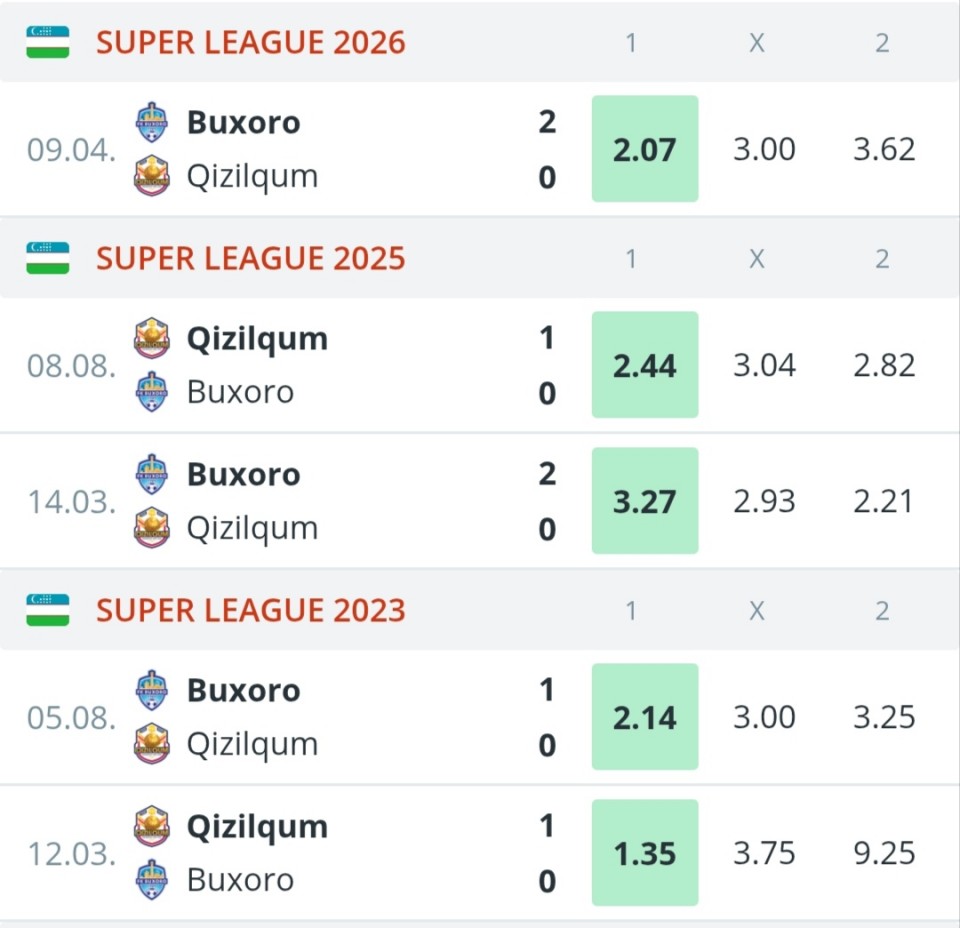
Task: Click Qizilqum's crest in the 09.04. match
Action: [x=152, y=176]
